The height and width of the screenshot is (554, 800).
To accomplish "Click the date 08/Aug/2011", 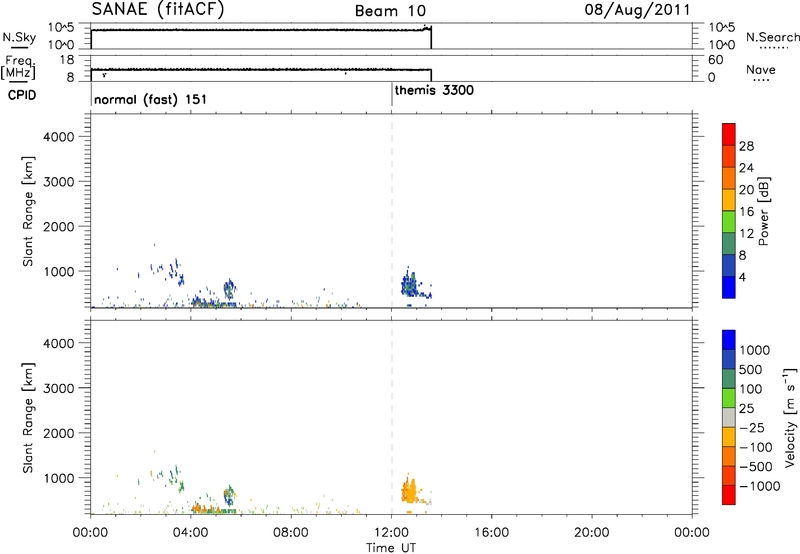I will click(x=637, y=10).
